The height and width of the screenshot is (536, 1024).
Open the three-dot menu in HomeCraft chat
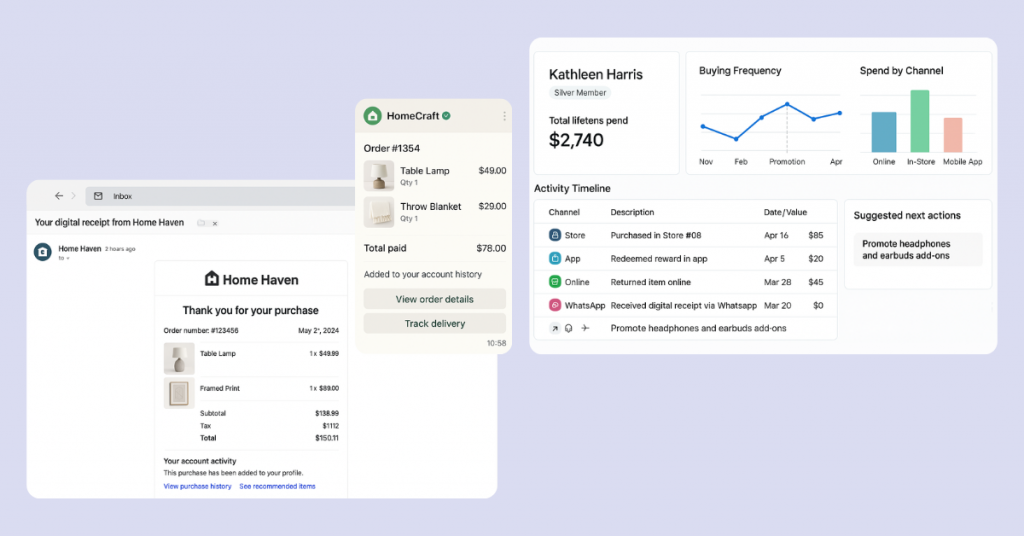click(x=503, y=116)
